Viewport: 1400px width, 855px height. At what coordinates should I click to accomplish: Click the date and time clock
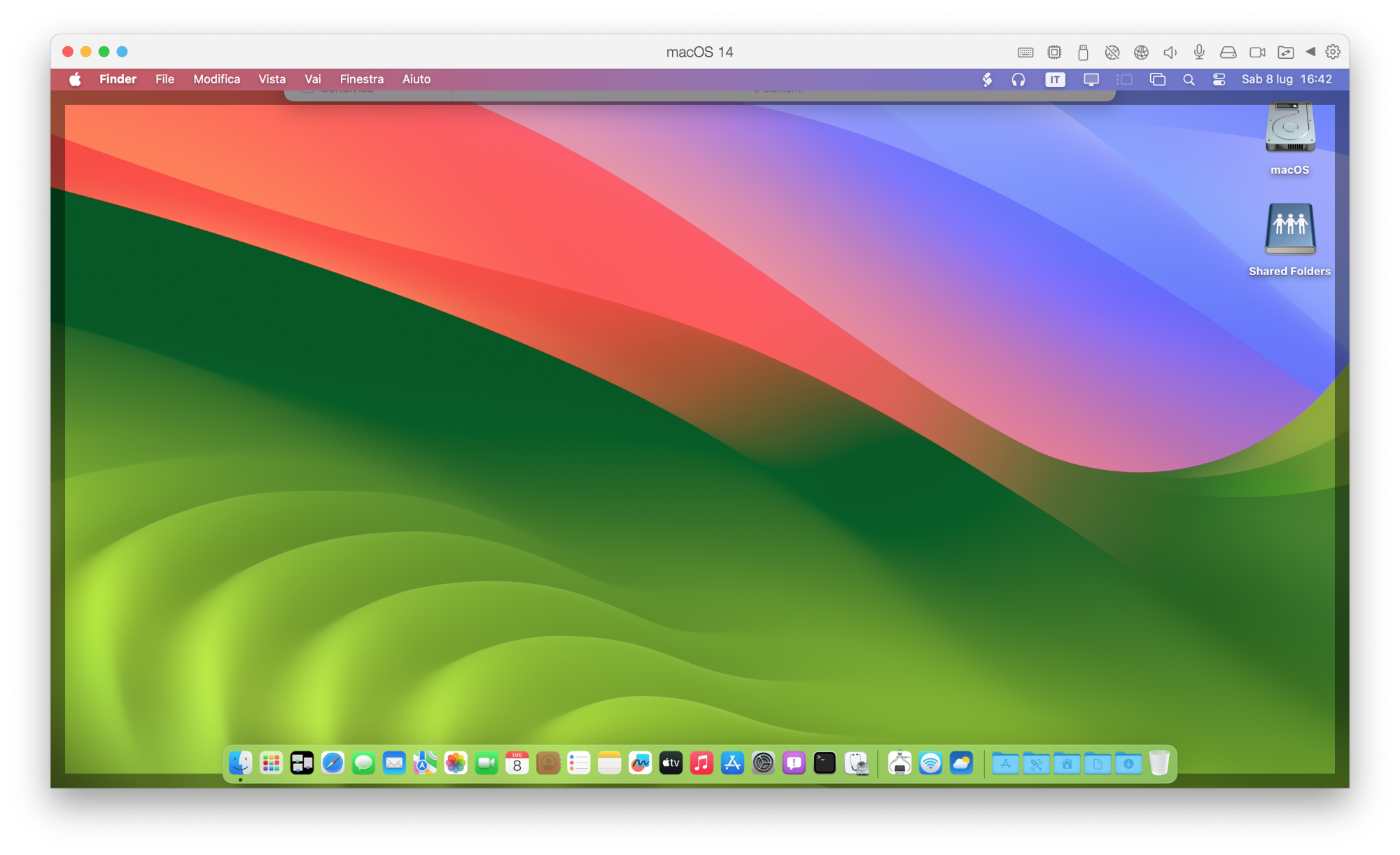(x=1286, y=80)
